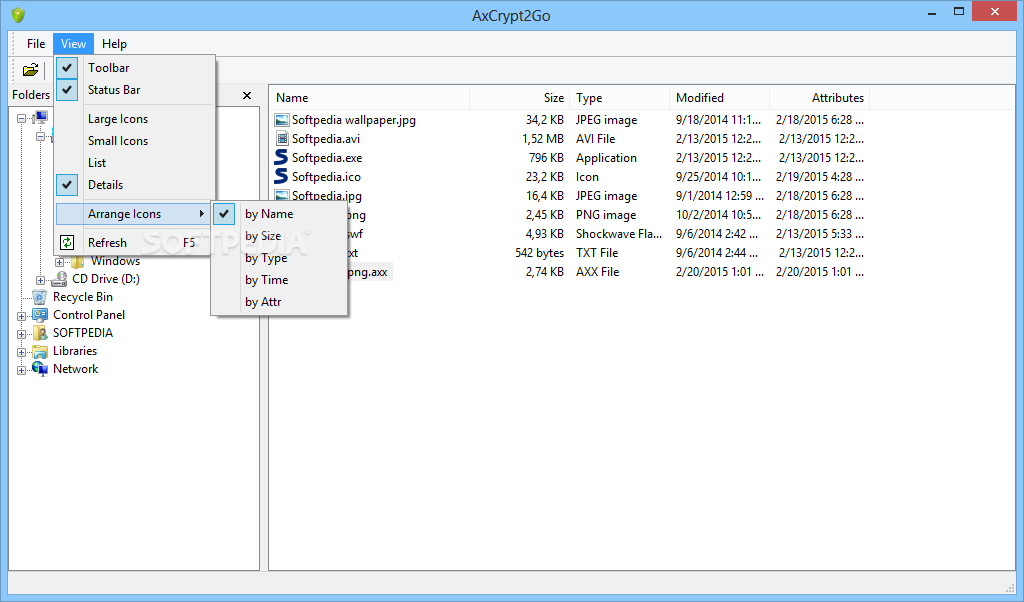Click the open folder toolbar icon
The image size is (1024, 602).
coord(30,70)
